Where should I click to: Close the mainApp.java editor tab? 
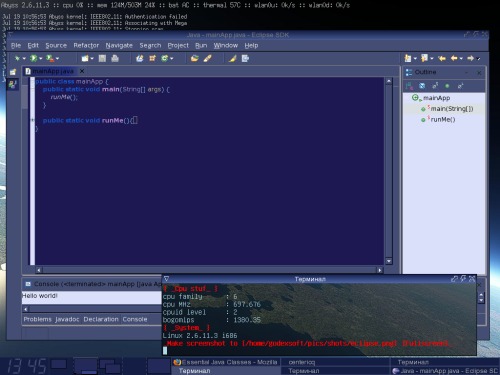tap(82, 71)
